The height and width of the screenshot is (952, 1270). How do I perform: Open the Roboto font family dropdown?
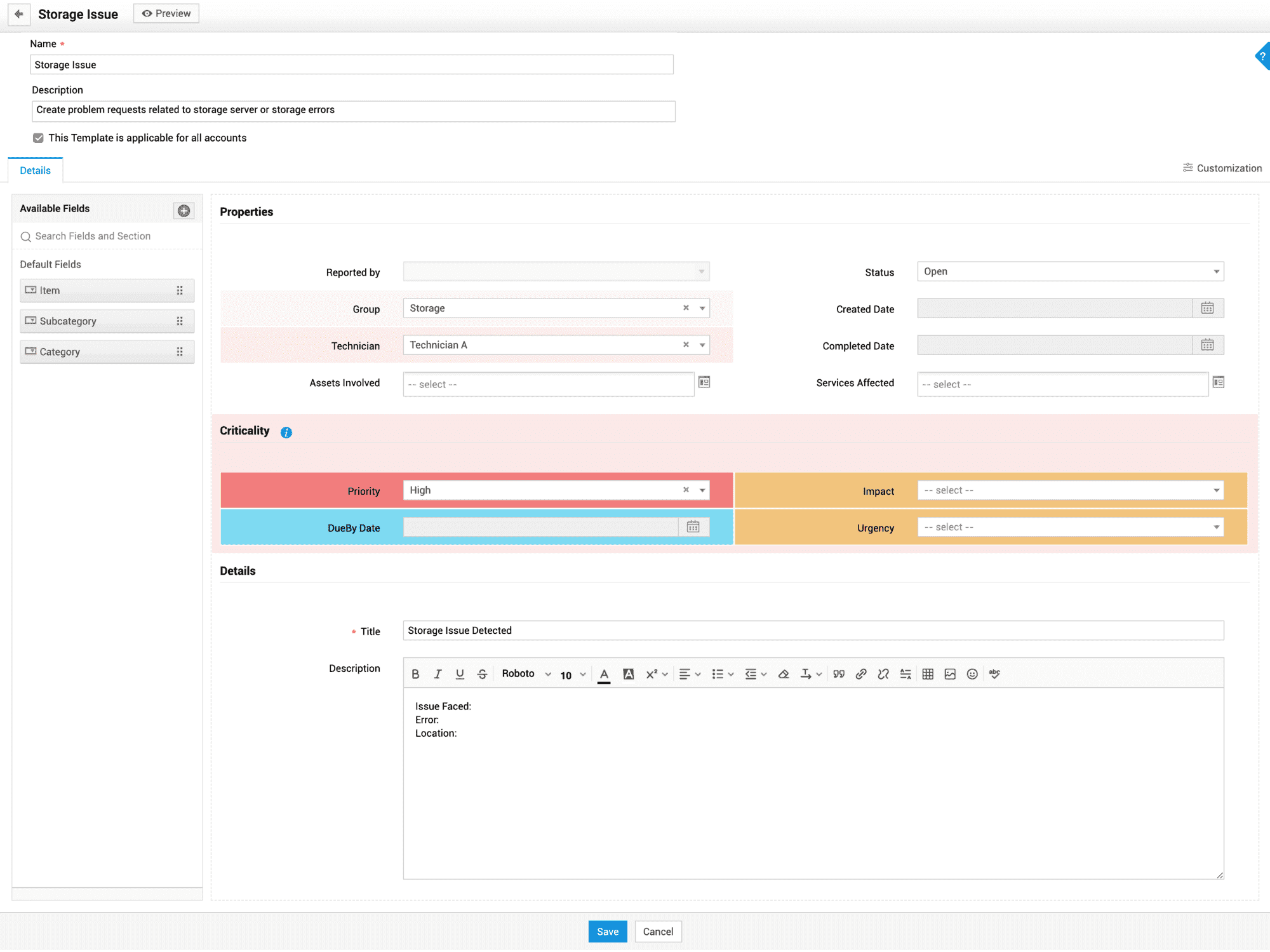[x=526, y=674]
